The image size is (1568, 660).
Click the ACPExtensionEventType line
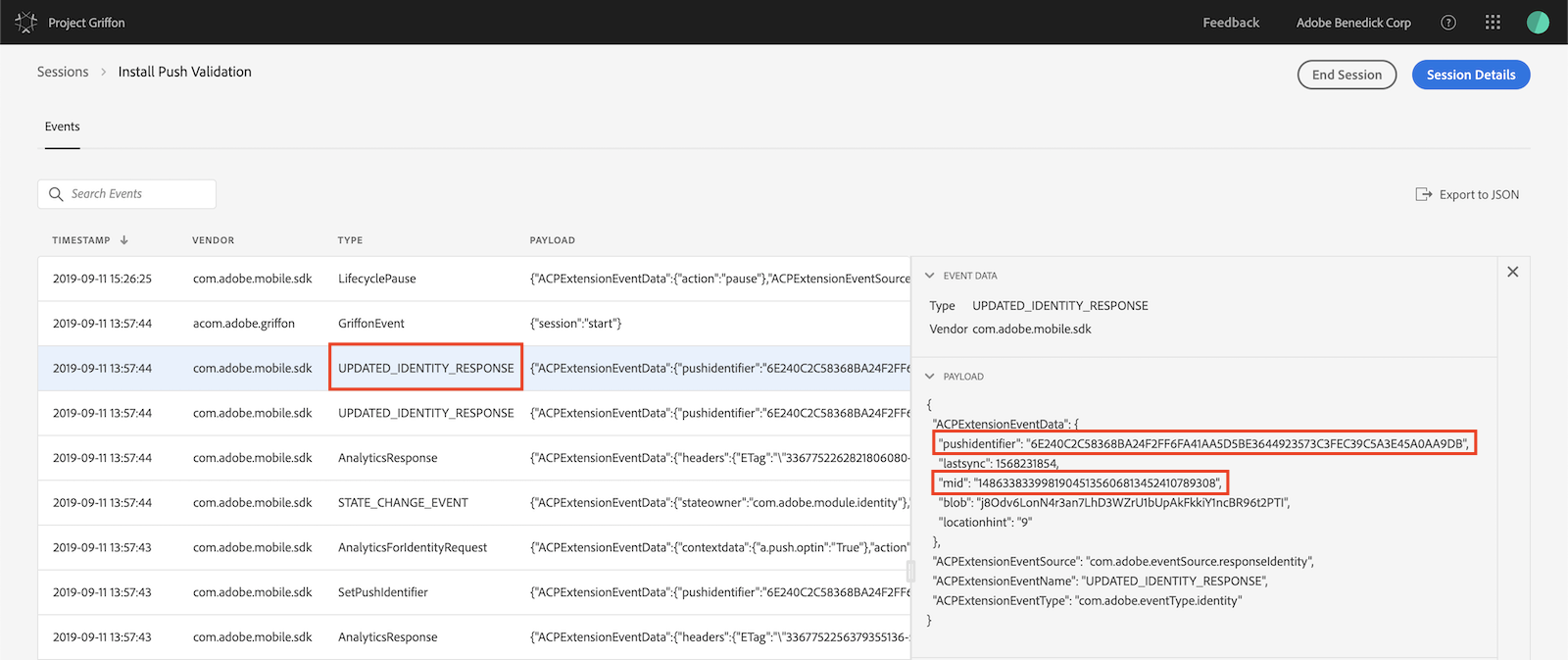[1087, 600]
